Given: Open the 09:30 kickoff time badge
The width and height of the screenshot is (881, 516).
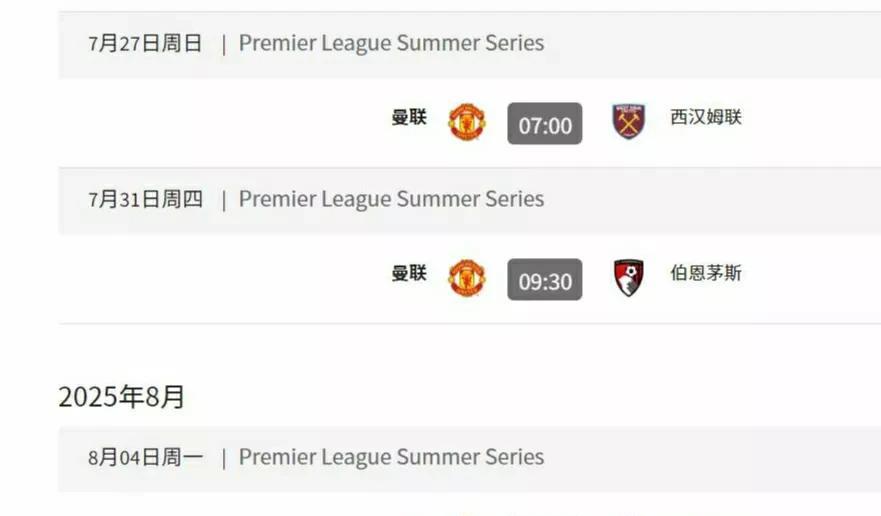Looking at the screenshot, I should tap(545, 280).
